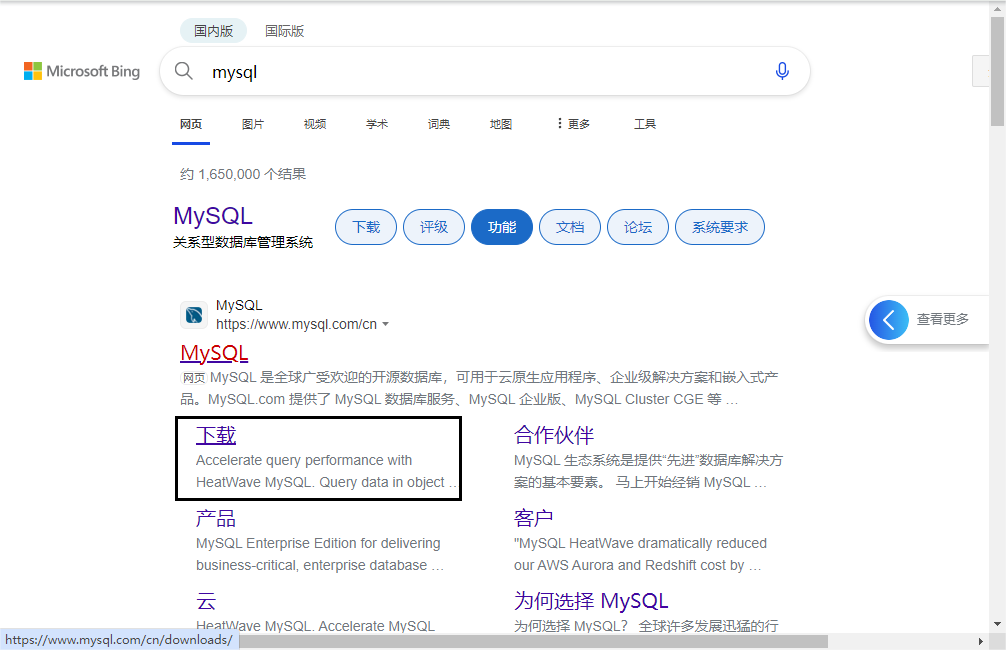Click the vertical scrollbar down arrow
The width and height of the screenshot is (1006, 650).
997,624
